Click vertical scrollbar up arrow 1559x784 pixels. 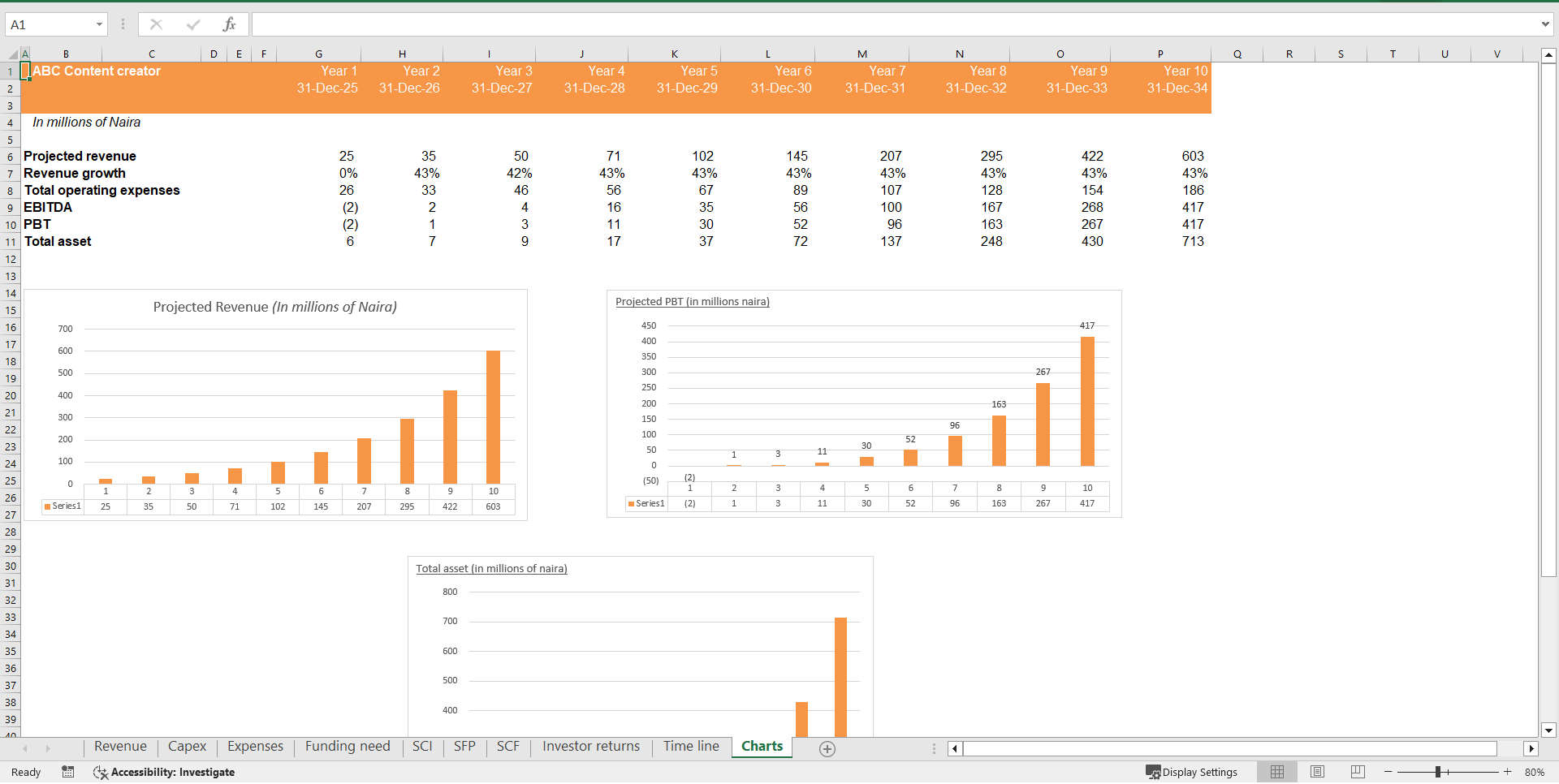click(1548, 56)
